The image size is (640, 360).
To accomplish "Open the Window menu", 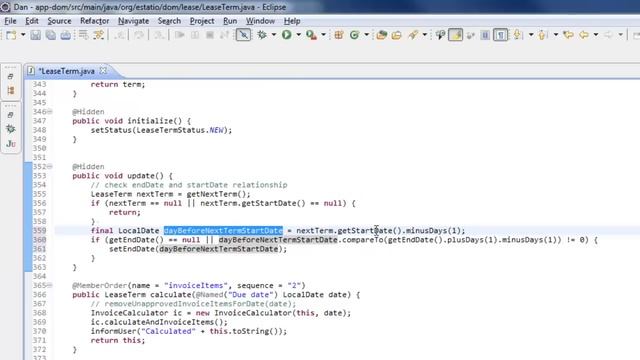I will click(260, 21).
